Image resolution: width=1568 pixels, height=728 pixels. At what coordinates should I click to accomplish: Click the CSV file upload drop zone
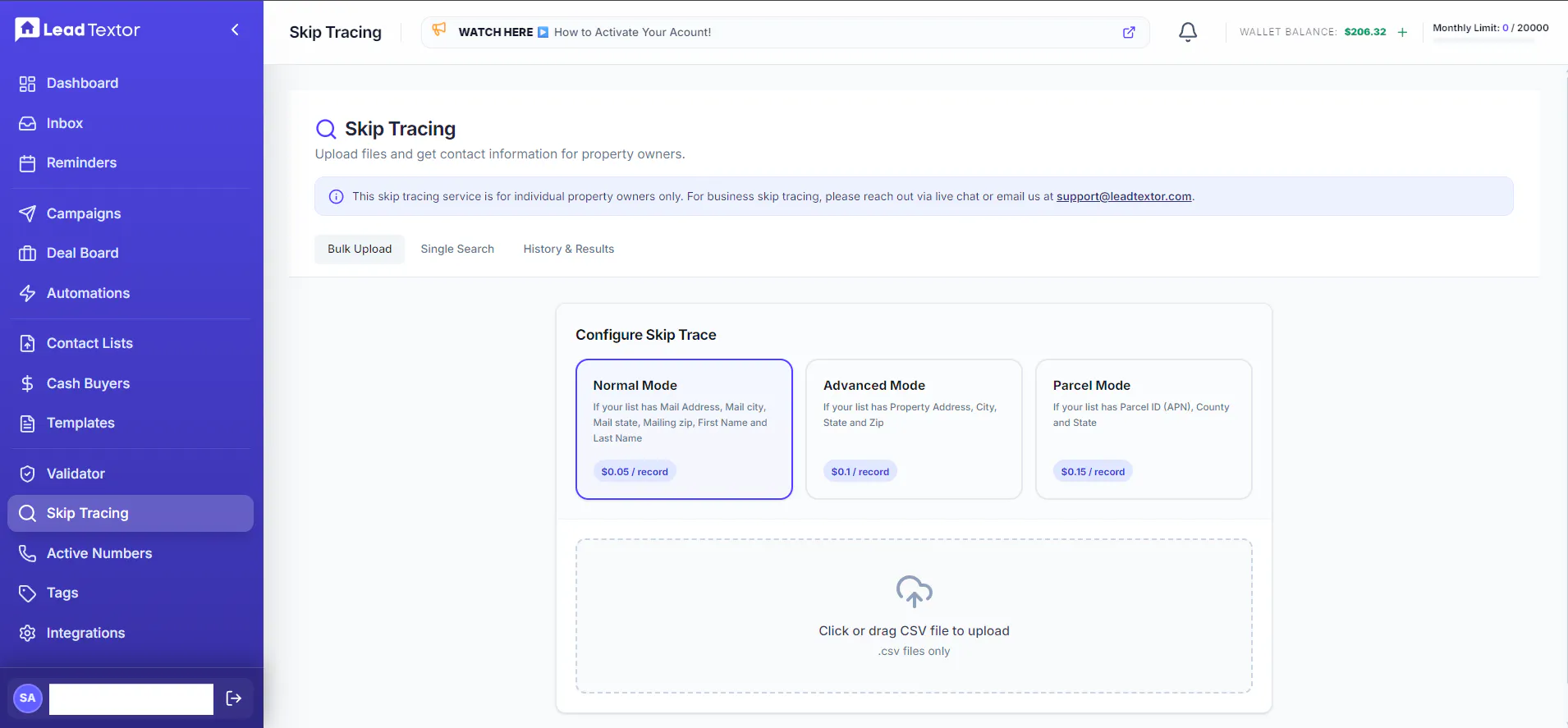(914, 616)
